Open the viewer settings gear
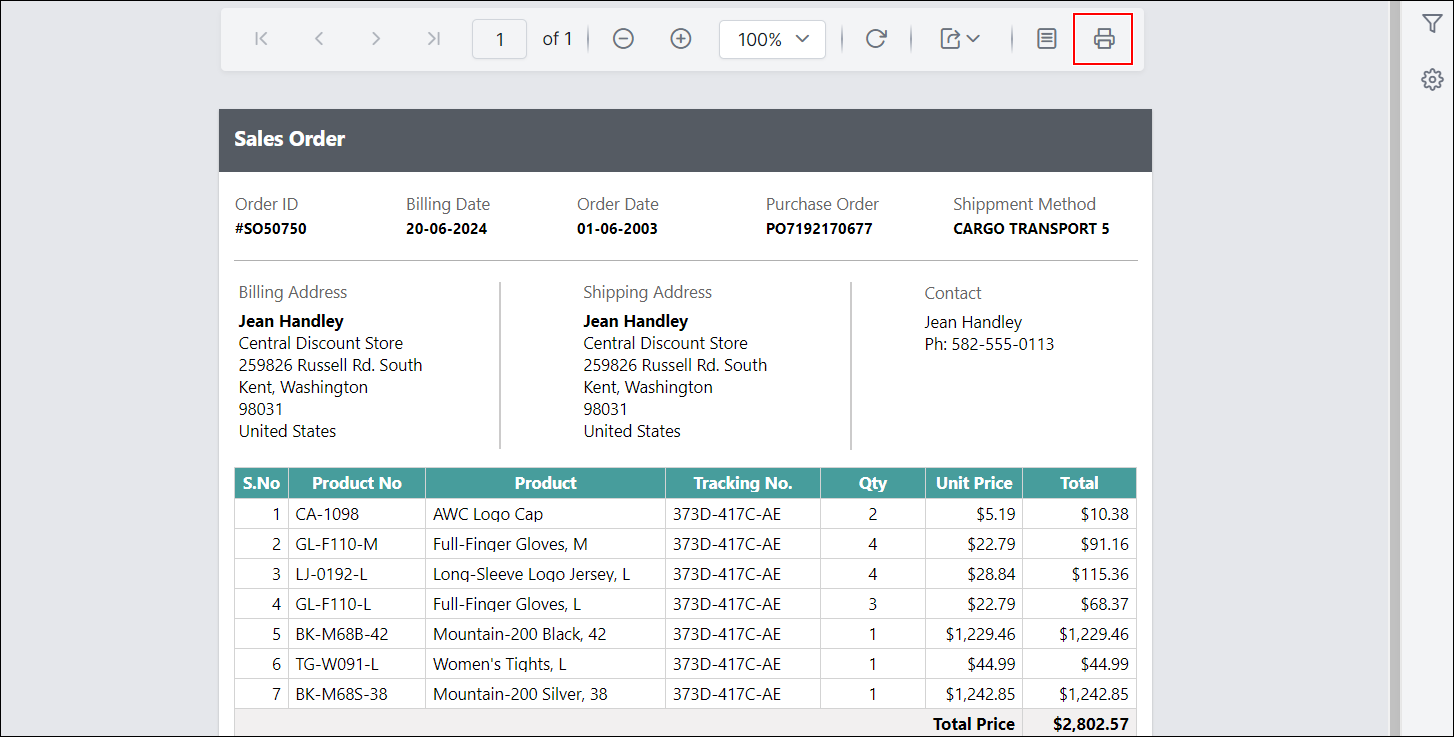 pyautogui.click(x=1432, y=79)
